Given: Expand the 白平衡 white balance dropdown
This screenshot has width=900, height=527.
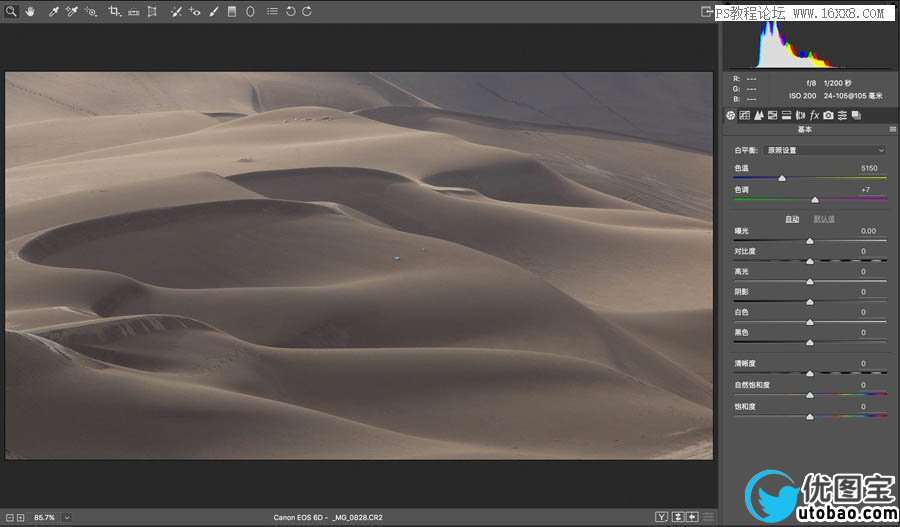Looking at the screenshot, I should 825,150.
